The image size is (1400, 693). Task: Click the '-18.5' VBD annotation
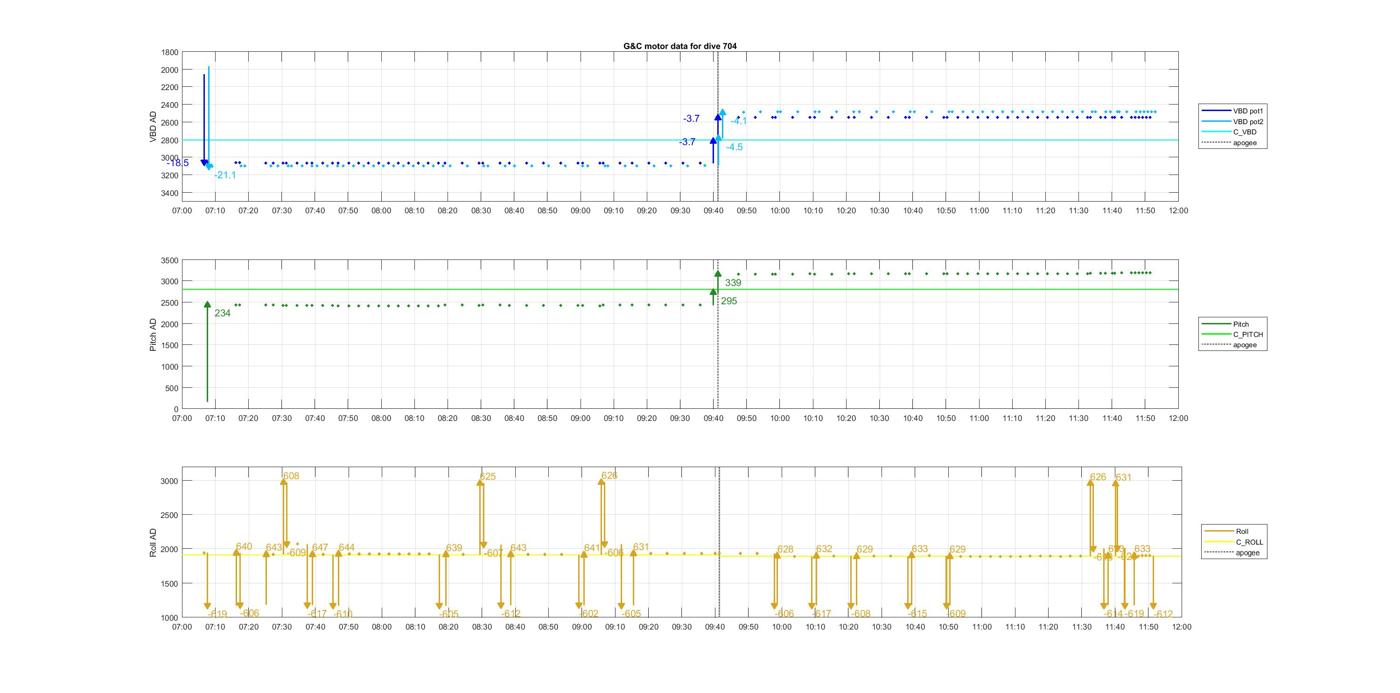click(x=178, y=163)
